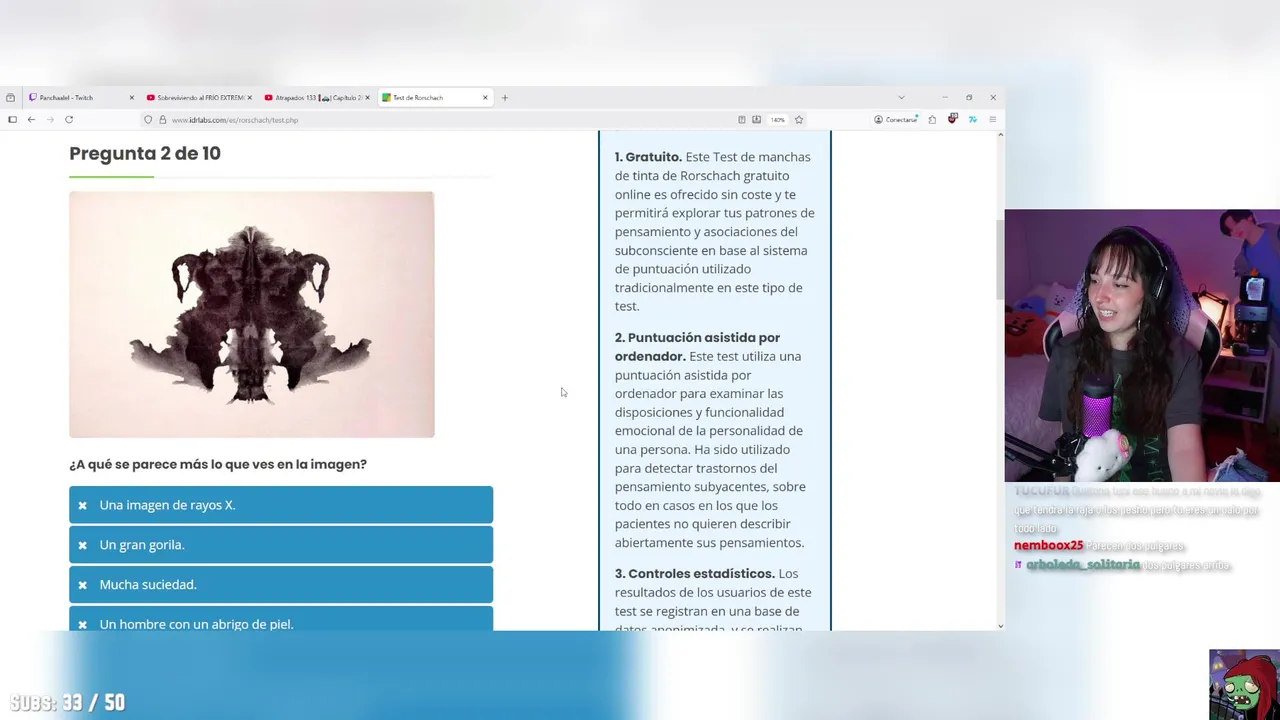This screenshot has height=720, width=1280.
Task: Click scrollbar down arrow at page bottom
Action: pos(1000,626)
